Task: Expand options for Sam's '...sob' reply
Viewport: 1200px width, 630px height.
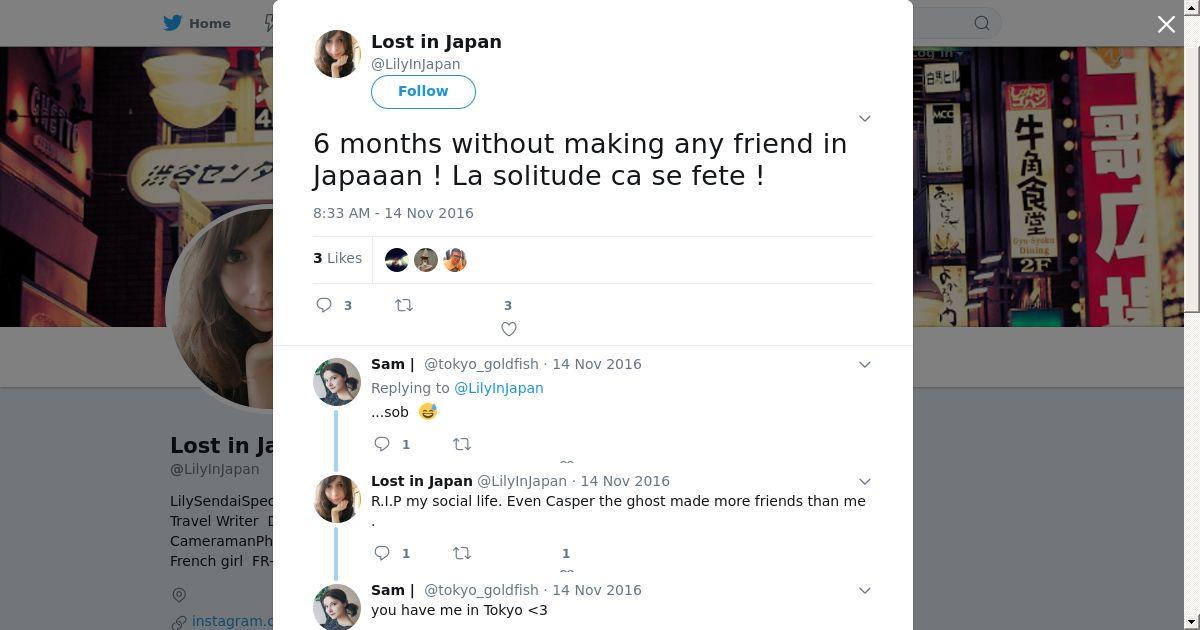Action: point(865,364)
